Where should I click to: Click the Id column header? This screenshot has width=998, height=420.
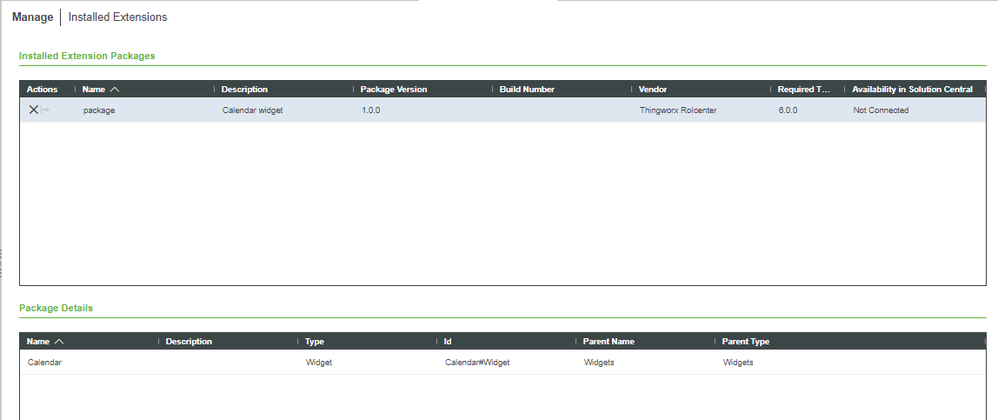447,341
